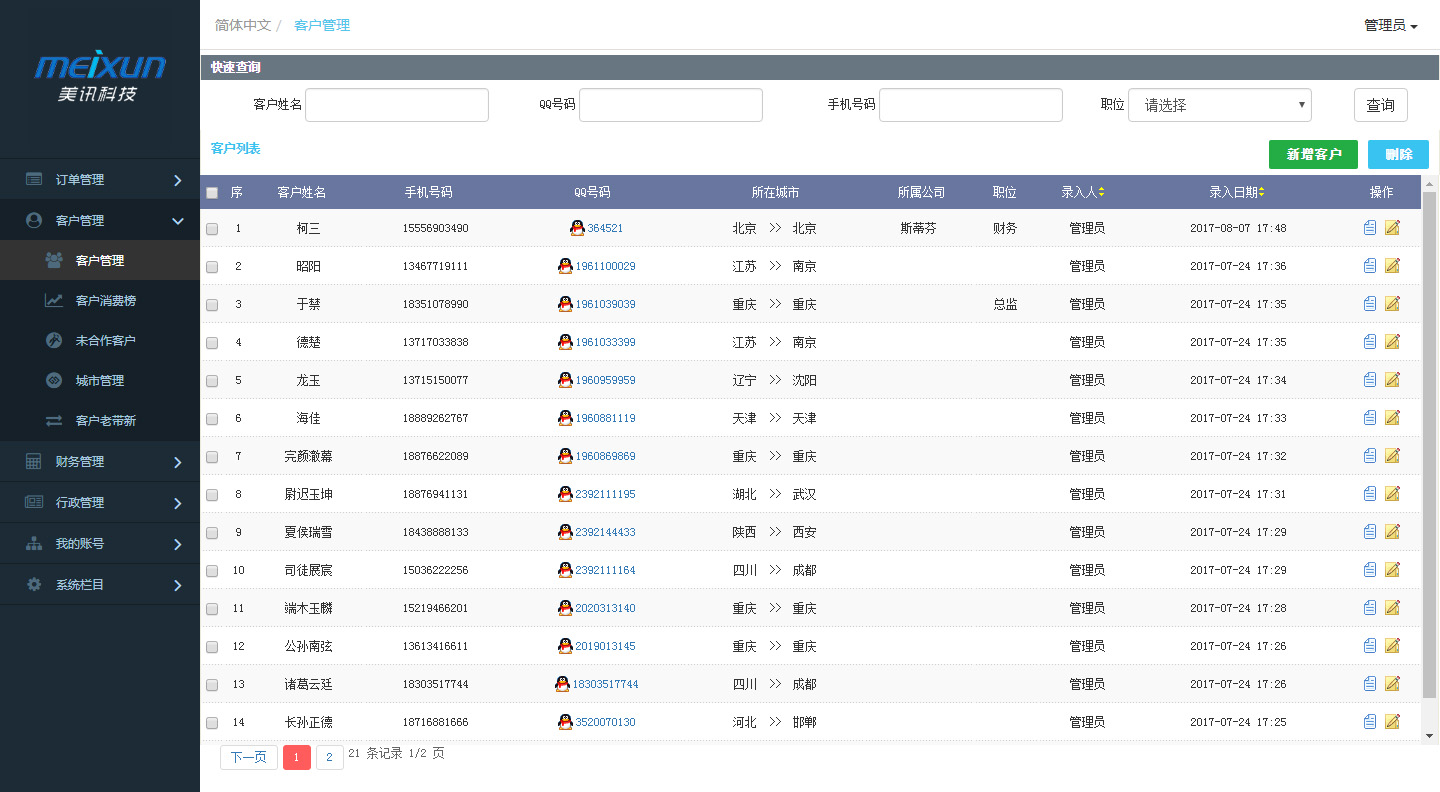Open view-details icon for 公孙南弦 row

point(1370,646)
